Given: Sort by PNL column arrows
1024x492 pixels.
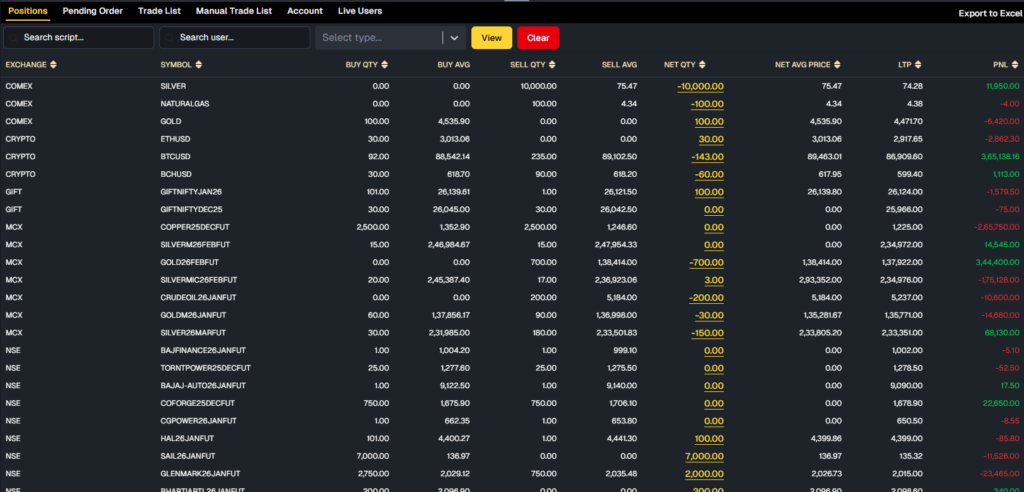Looking at the screenshot, I should tap(1013, 65).
